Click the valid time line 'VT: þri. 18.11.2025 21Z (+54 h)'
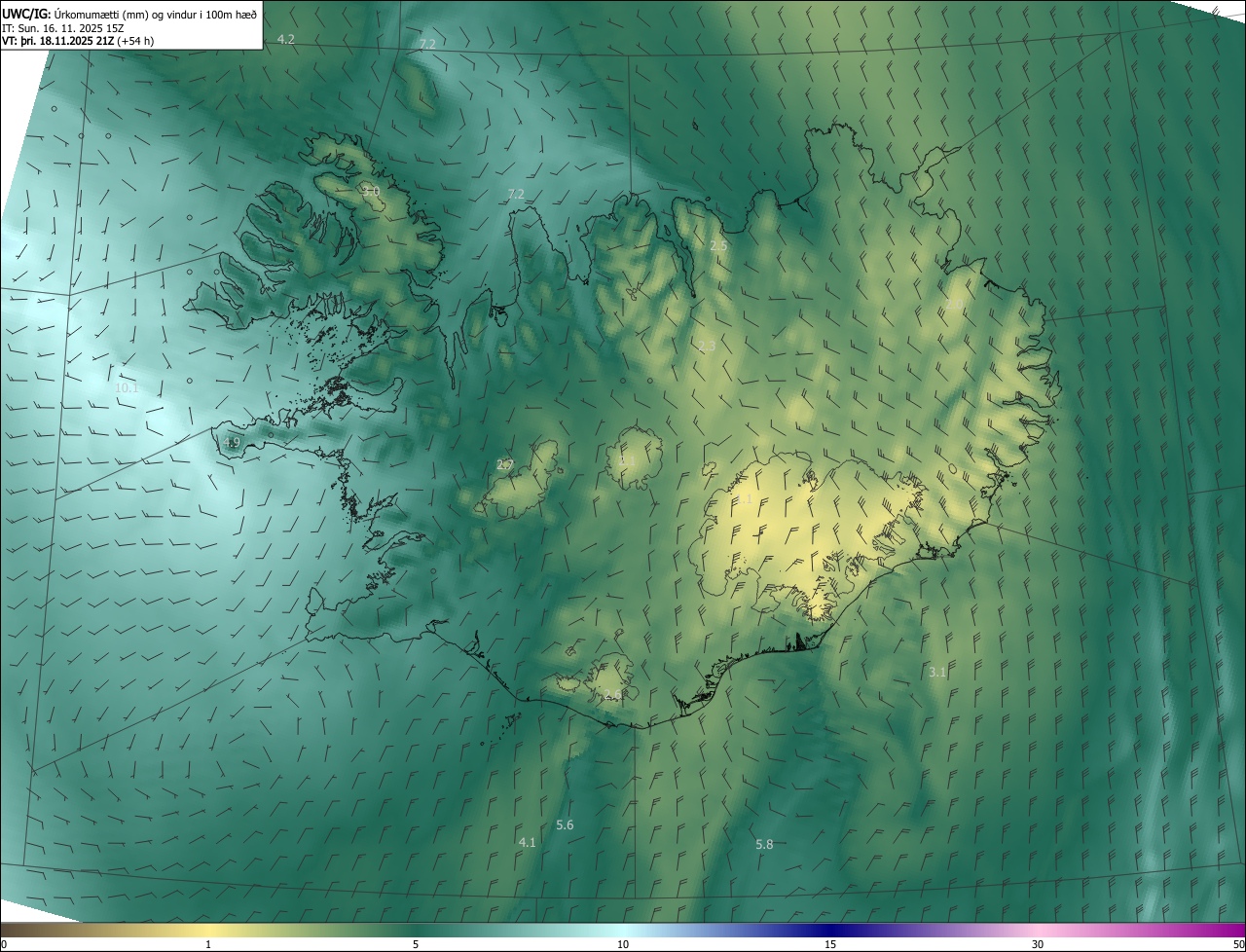This screenshot has height=952, width=1246. [x=78, y=41]
